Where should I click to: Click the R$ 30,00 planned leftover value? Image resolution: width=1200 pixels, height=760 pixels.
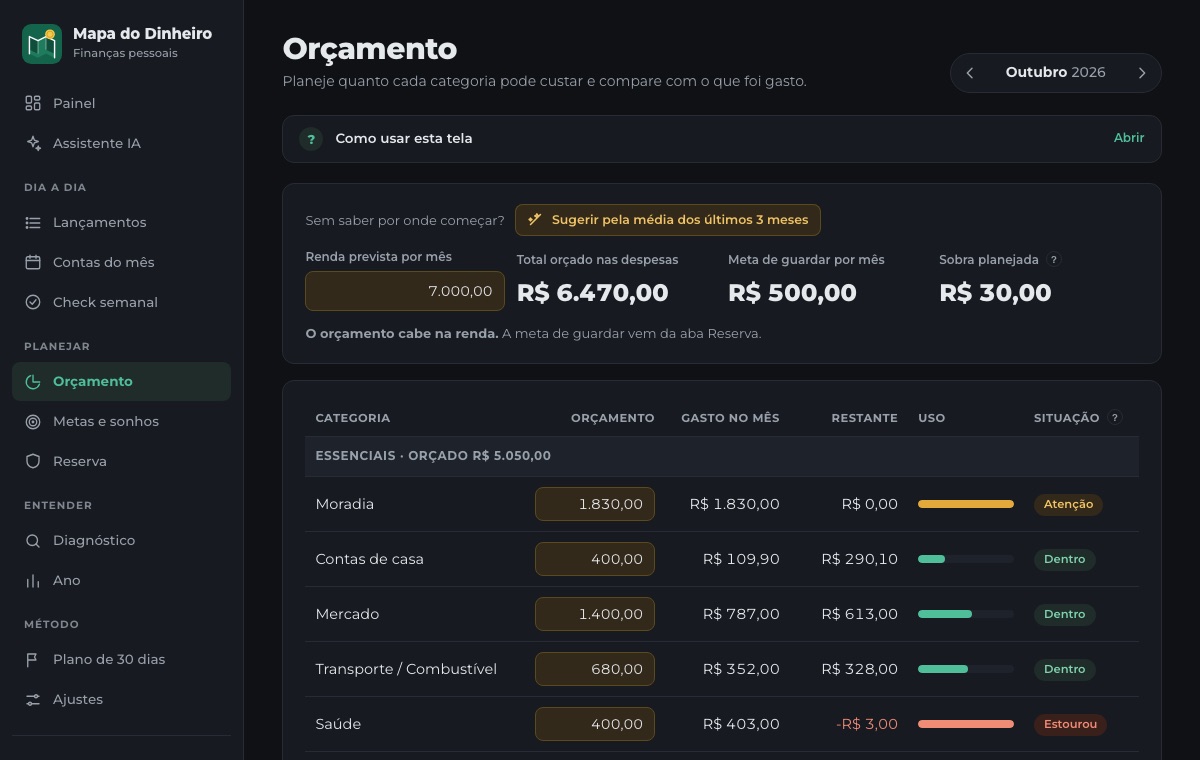(995, 293)
